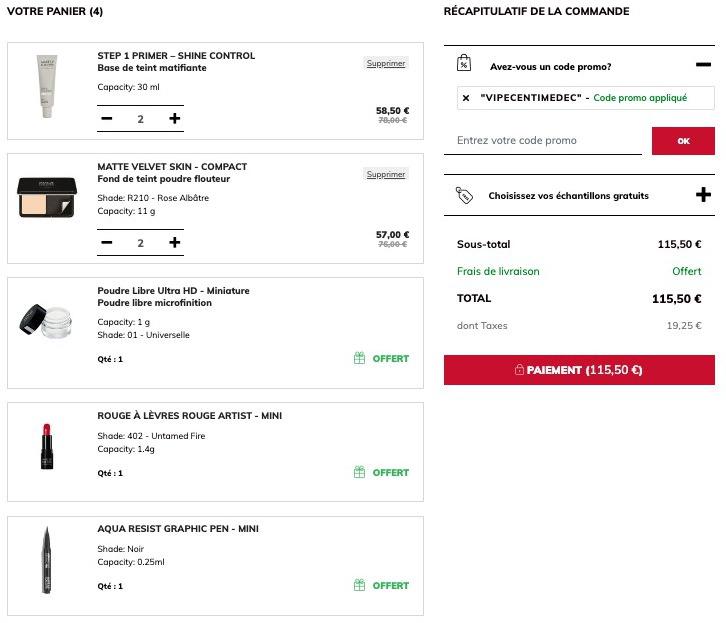Click the promo code entry field
Screen dimensions: 726x623
pyautogui.click(x=543, y=141)
